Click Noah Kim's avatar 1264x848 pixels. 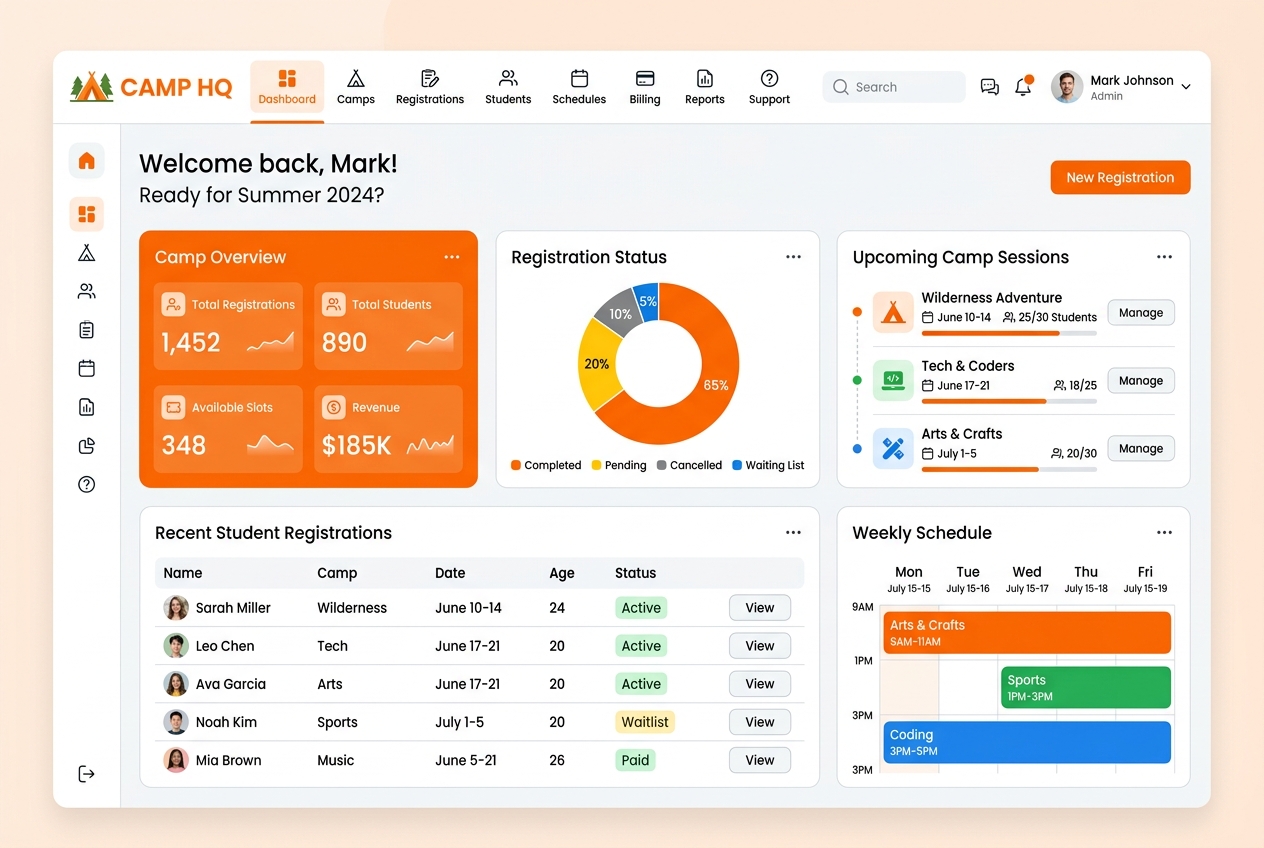[176, 722]
